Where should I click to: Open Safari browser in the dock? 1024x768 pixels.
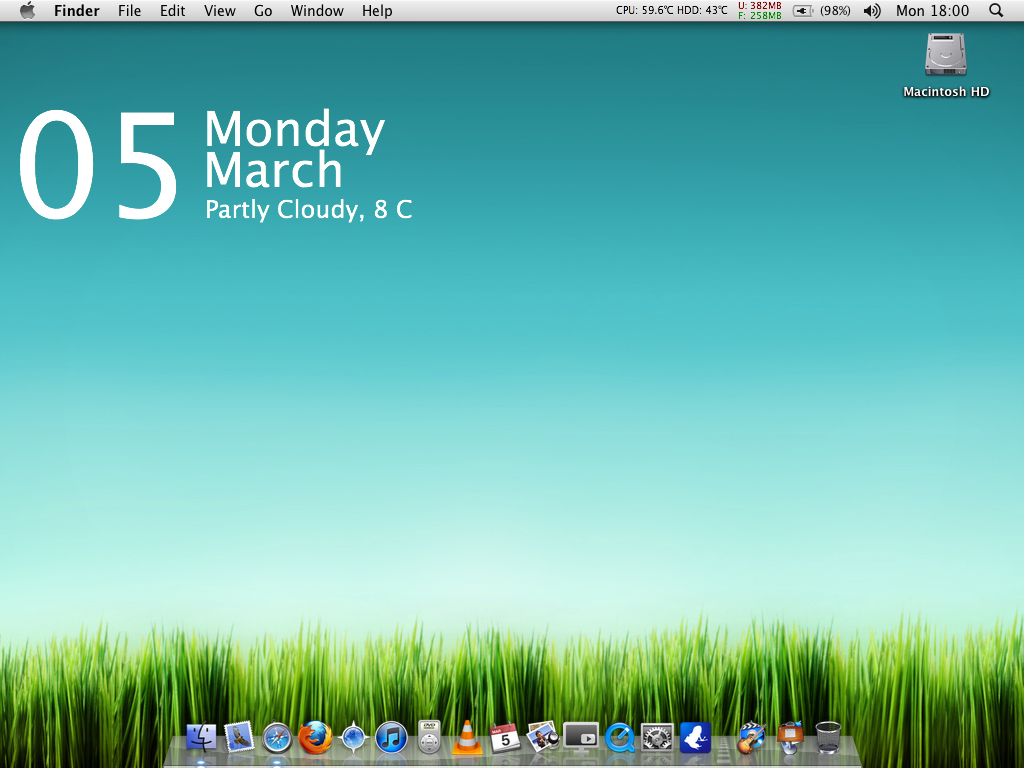(277, 738)
